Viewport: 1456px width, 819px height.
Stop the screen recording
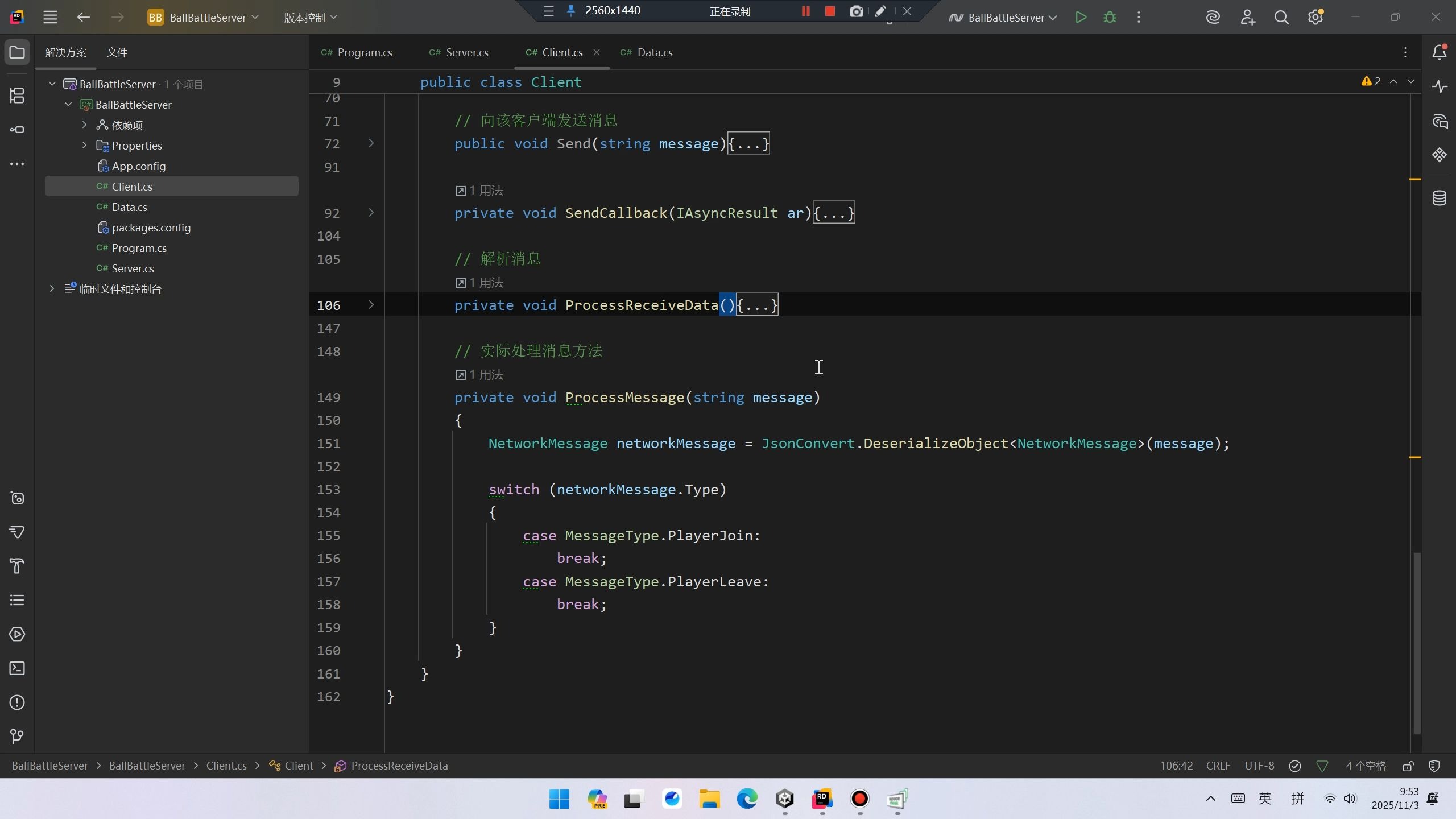click(830, 11)
